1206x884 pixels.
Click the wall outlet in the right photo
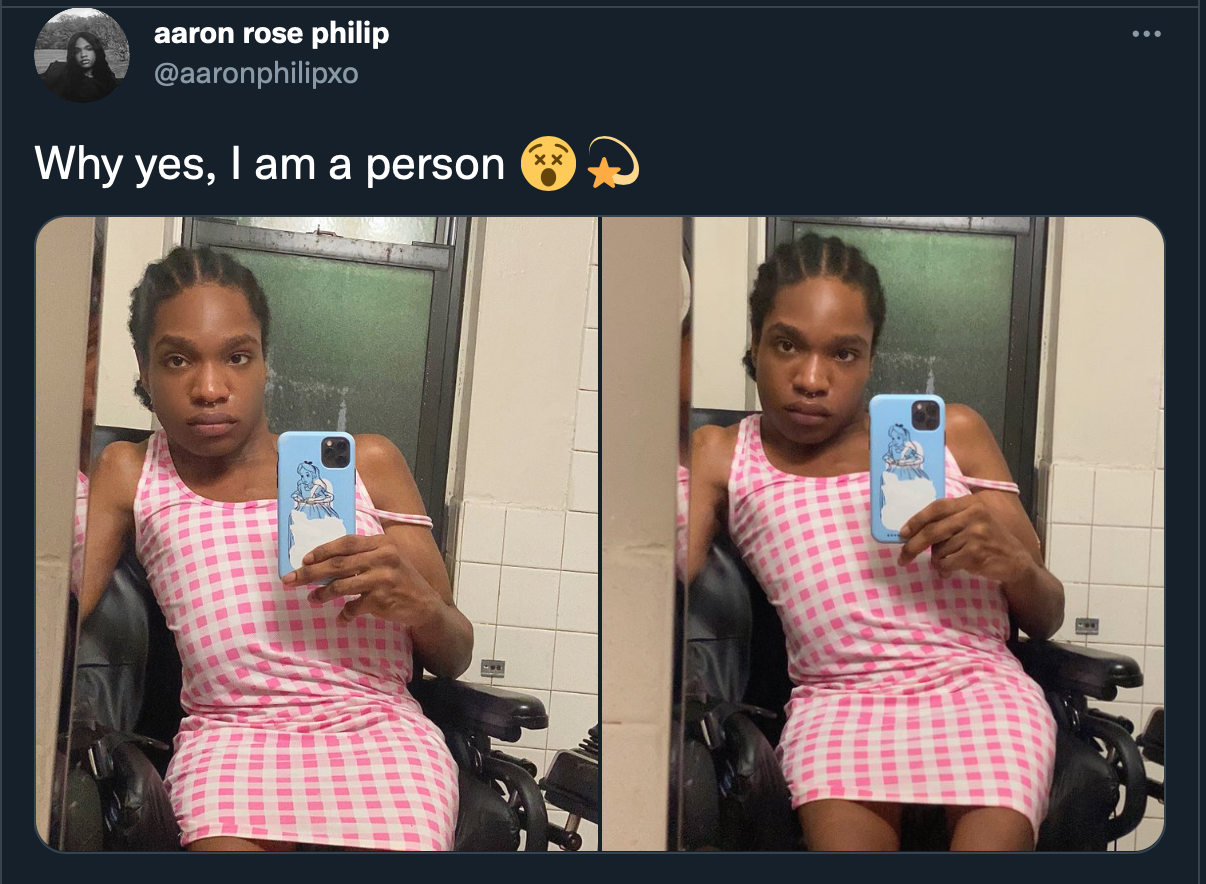(x=1087, y=626)
